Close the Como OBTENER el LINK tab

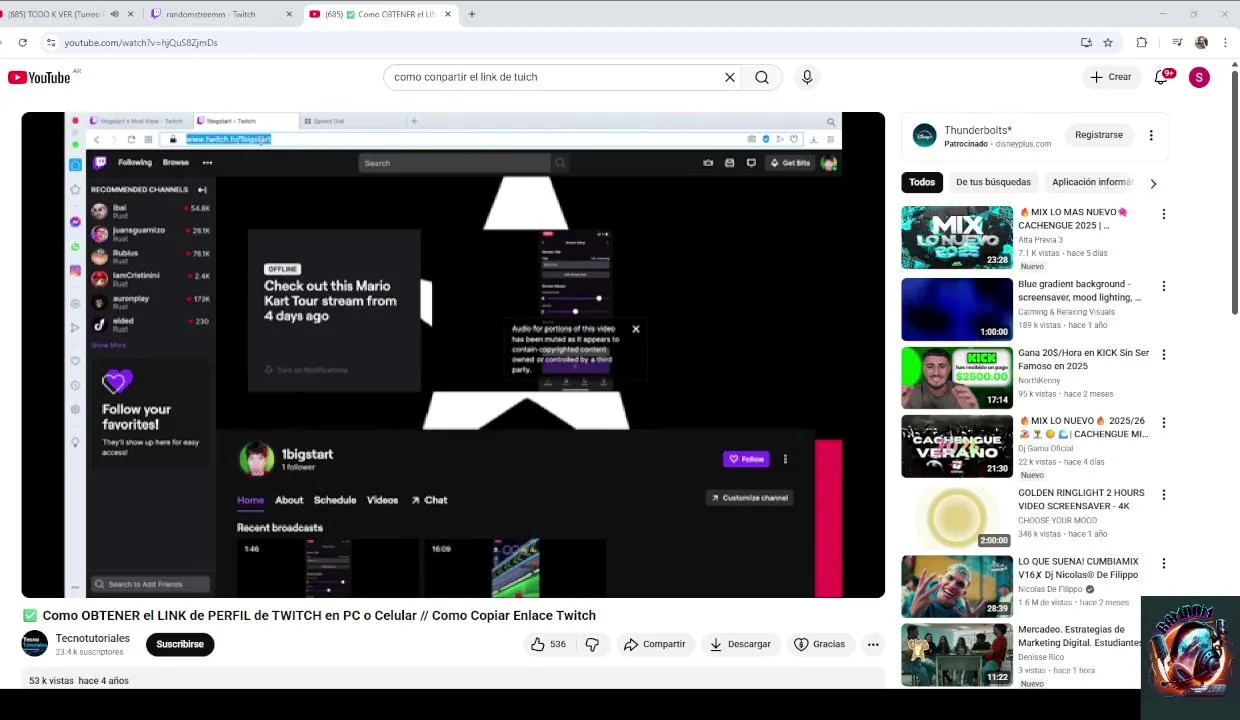[448, 14]
